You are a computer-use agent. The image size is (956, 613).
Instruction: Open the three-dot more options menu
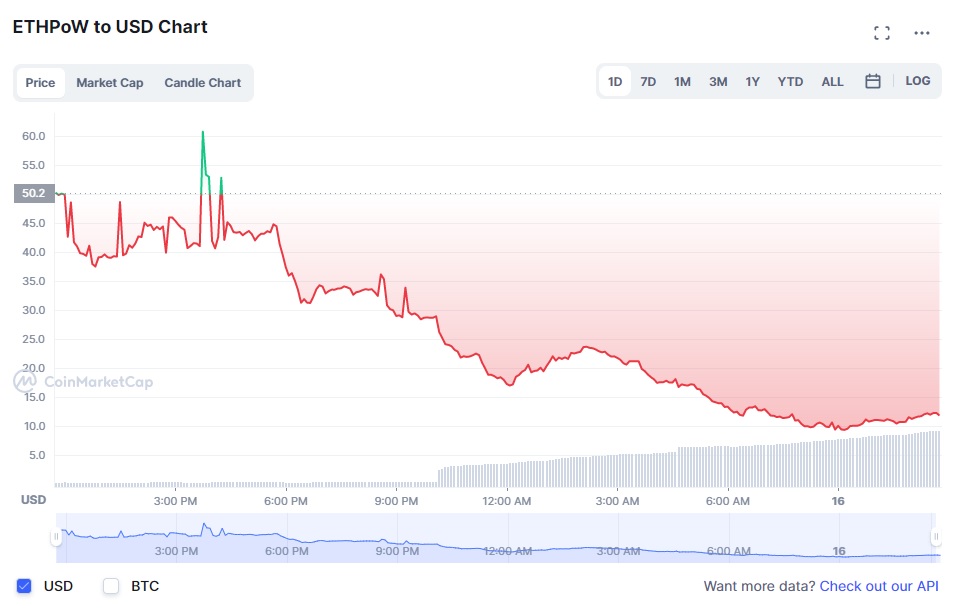point(921,33)
